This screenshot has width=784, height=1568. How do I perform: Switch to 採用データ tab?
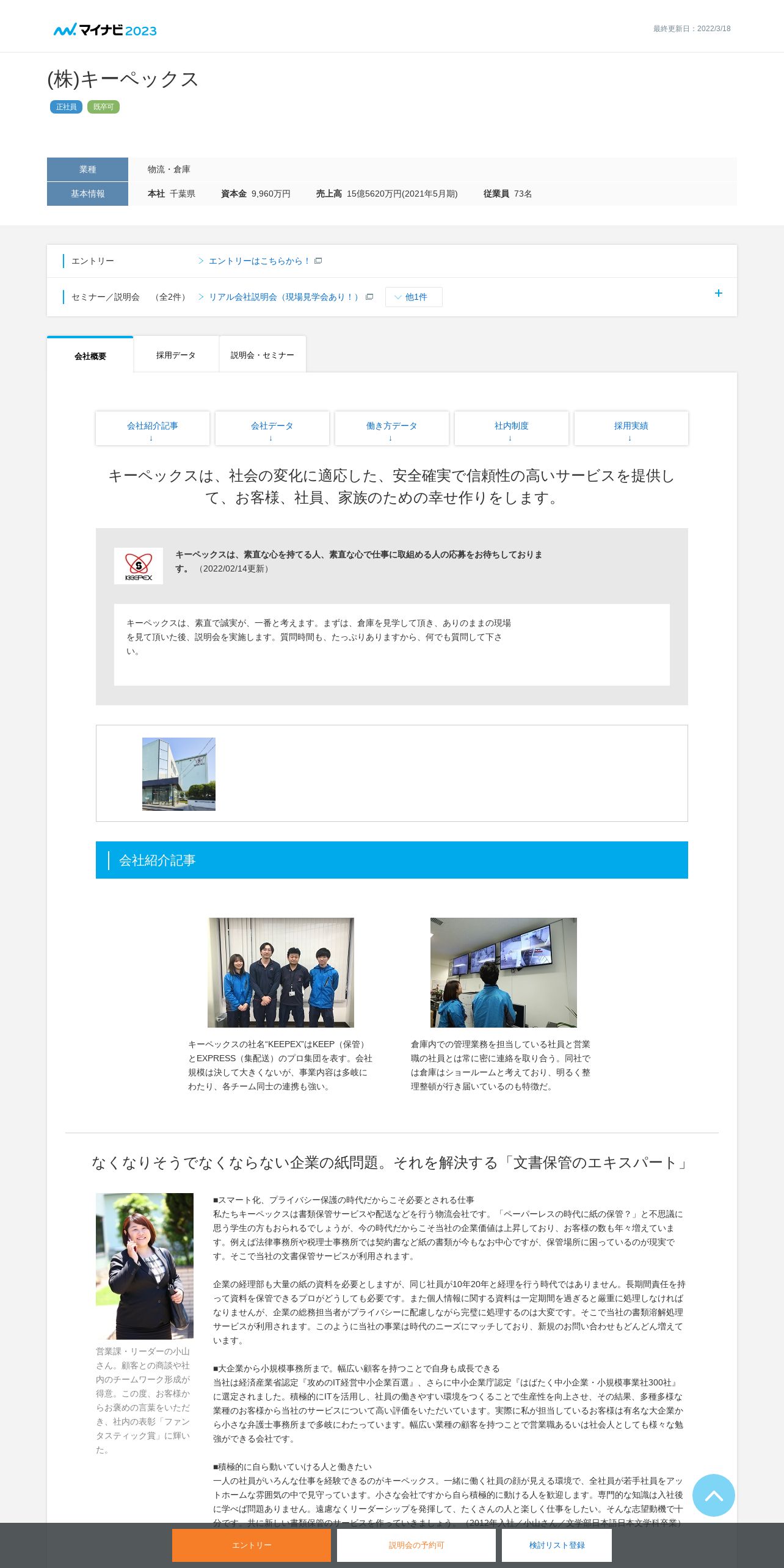tap(176, 355)
